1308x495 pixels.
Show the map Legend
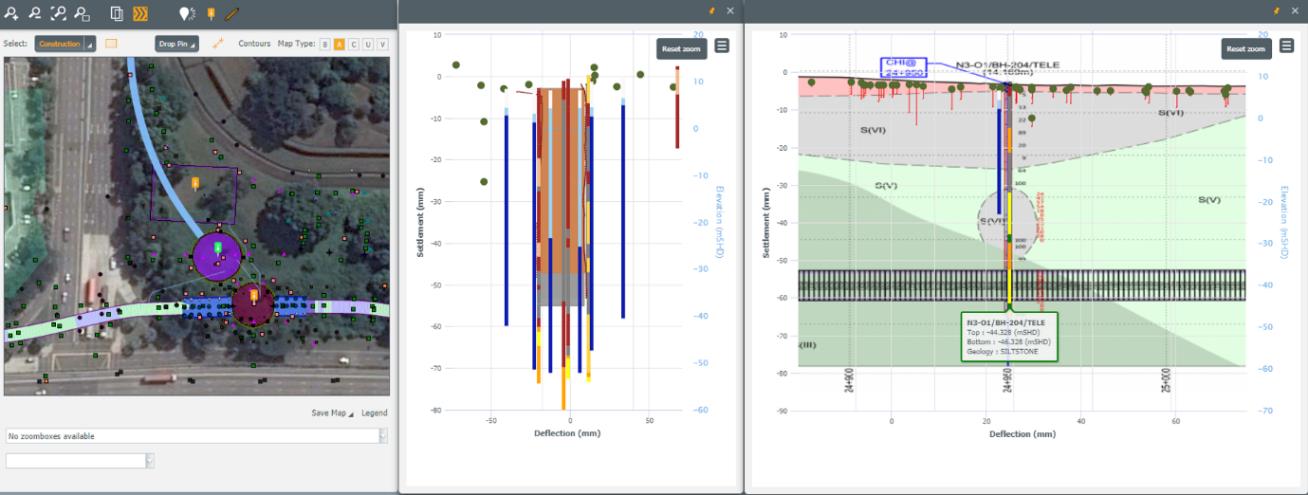pyautogui.click(x=374, y=413)
